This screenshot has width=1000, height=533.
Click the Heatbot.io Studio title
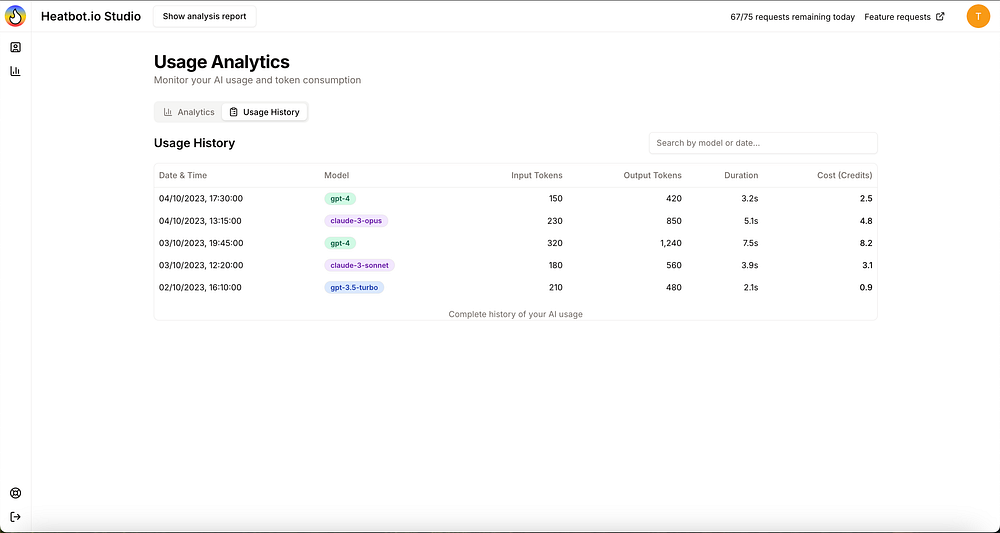[91, 17]
